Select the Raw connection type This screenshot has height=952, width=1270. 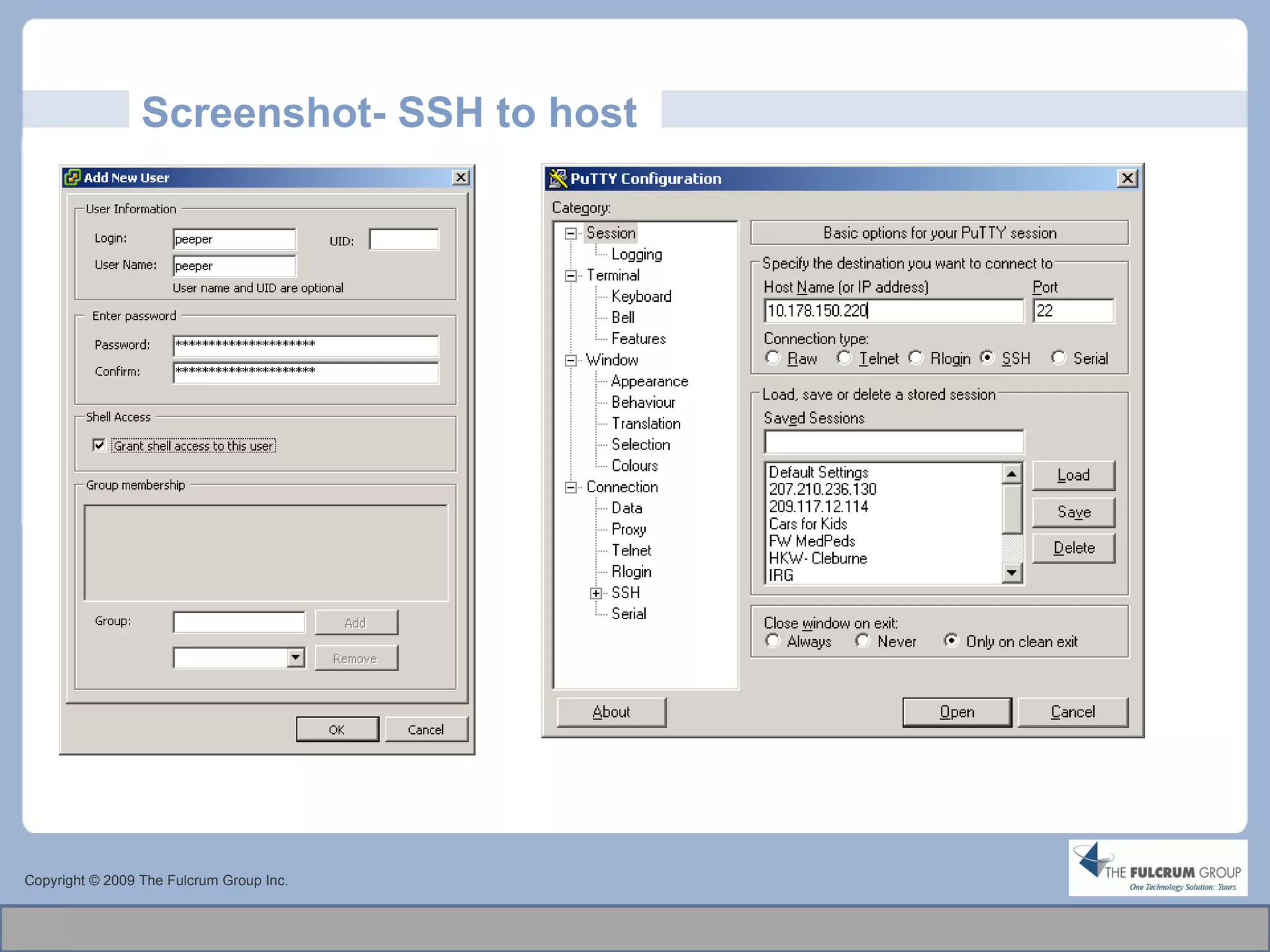[x=773, y=358]
